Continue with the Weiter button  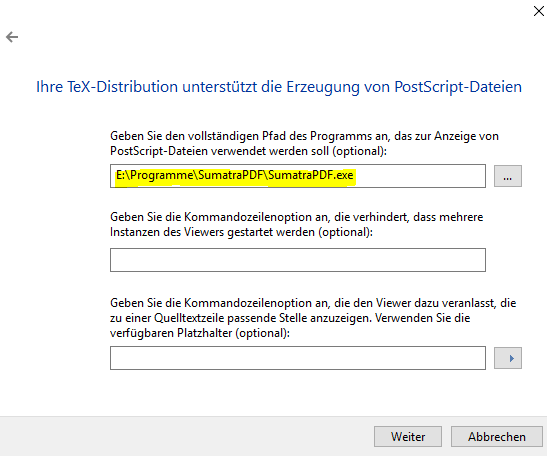tap(408, 436)
